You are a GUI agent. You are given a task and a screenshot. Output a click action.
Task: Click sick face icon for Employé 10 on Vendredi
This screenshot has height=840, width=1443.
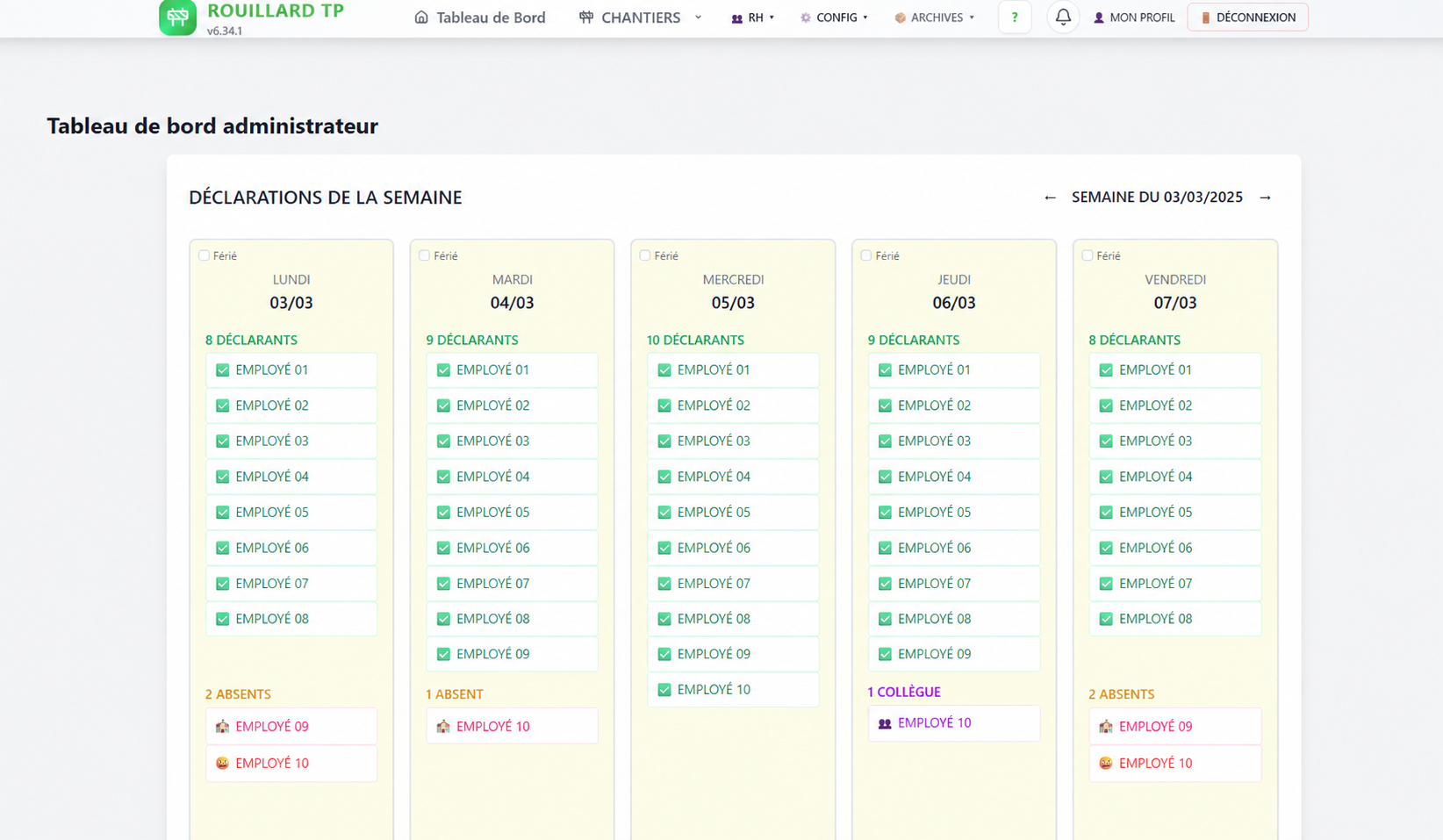[x=1106, y=764]
